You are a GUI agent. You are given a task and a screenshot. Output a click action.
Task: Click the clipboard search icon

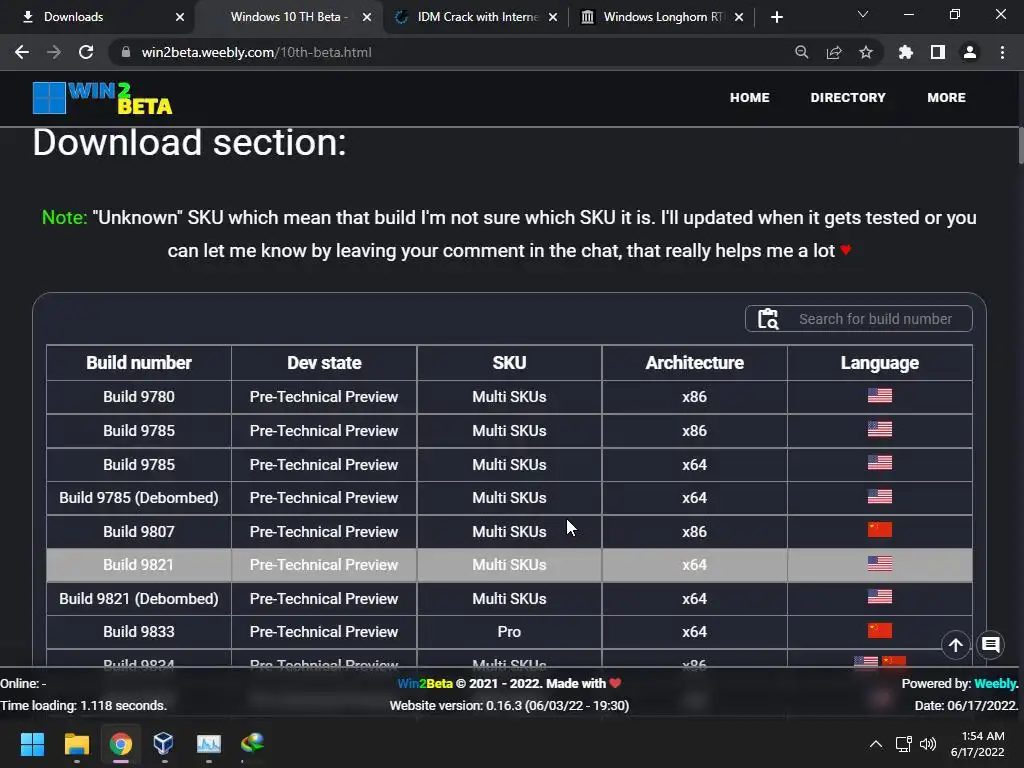pyautogui.click(x=768, y=319)
